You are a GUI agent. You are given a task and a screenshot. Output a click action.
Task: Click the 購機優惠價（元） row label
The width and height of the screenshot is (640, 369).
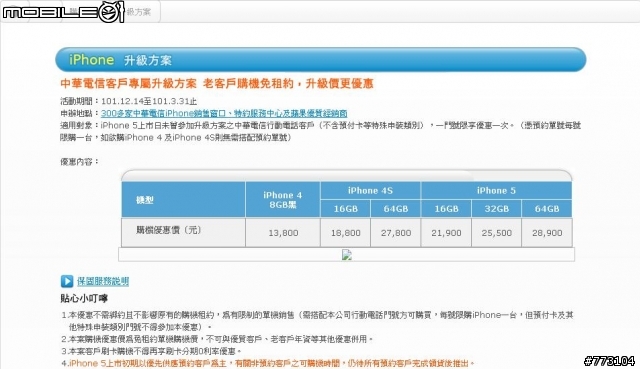tap(169, 230)
